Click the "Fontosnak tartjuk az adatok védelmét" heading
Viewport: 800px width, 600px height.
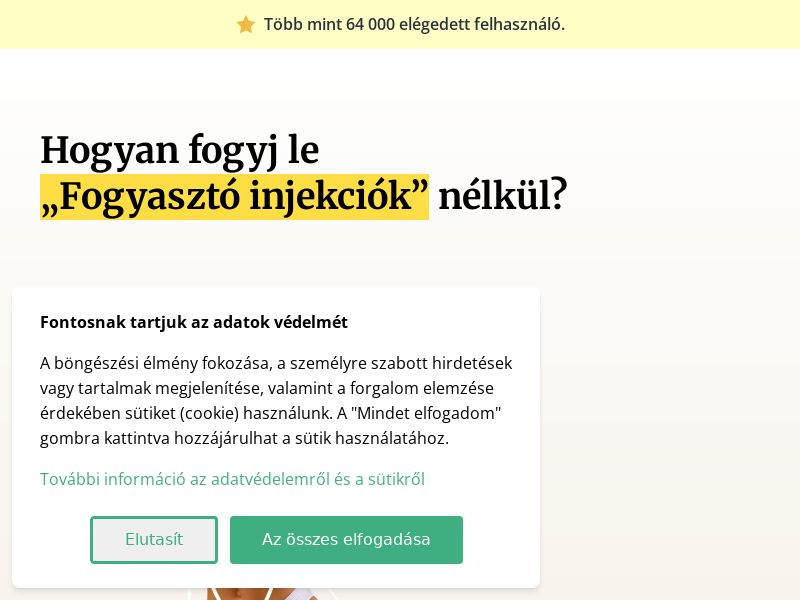[x=194, y=322]
